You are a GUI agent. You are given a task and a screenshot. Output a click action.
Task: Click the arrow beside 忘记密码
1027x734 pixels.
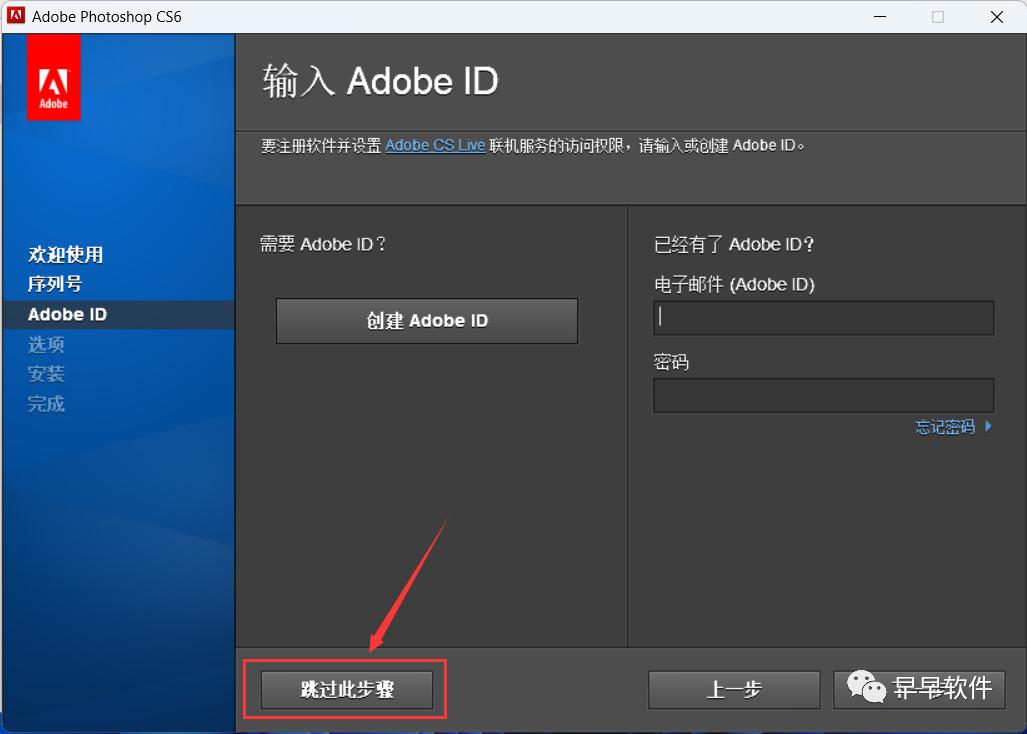coord(988,426)
